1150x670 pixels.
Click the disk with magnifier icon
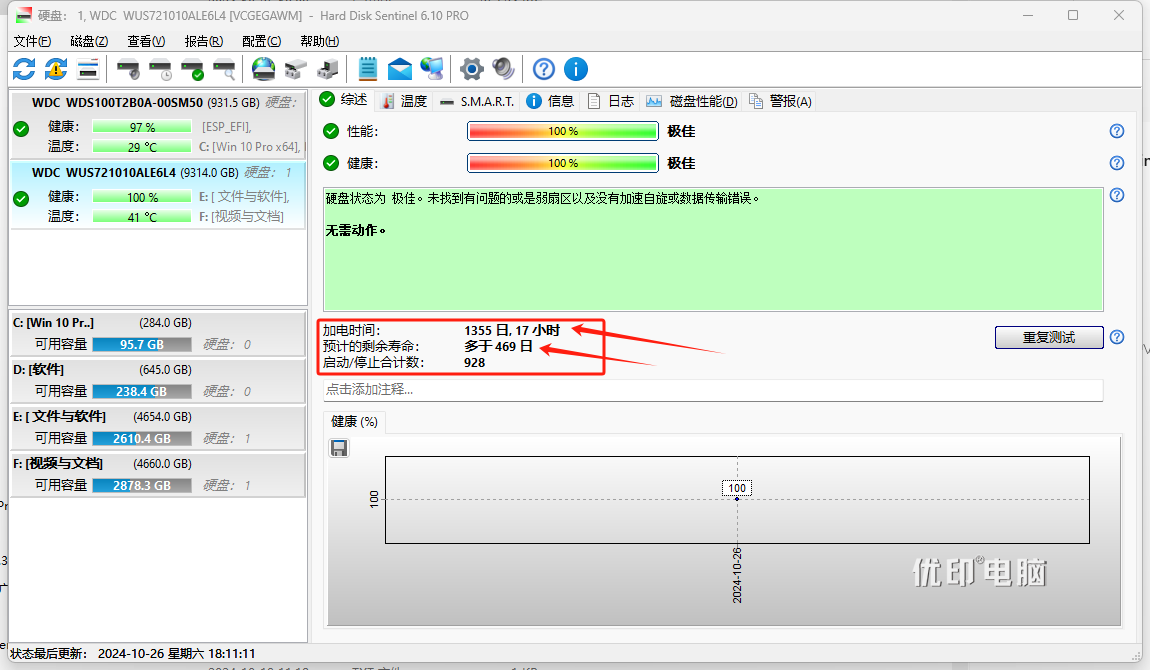[x=224, y=70]
